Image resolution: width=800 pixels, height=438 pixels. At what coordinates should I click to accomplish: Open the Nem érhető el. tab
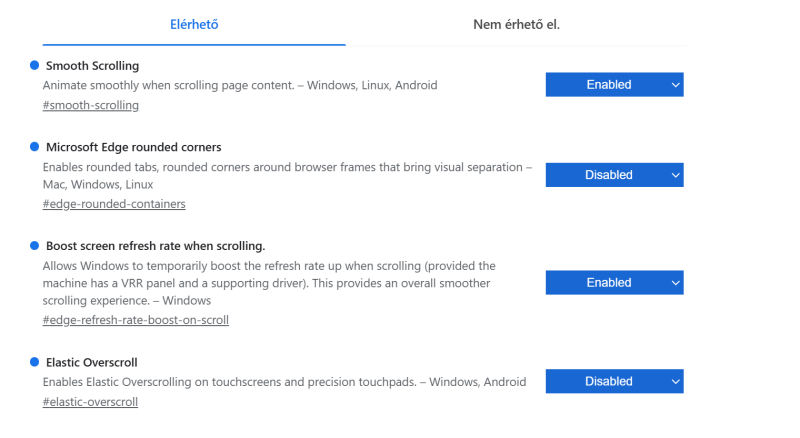tap(516, 24)
